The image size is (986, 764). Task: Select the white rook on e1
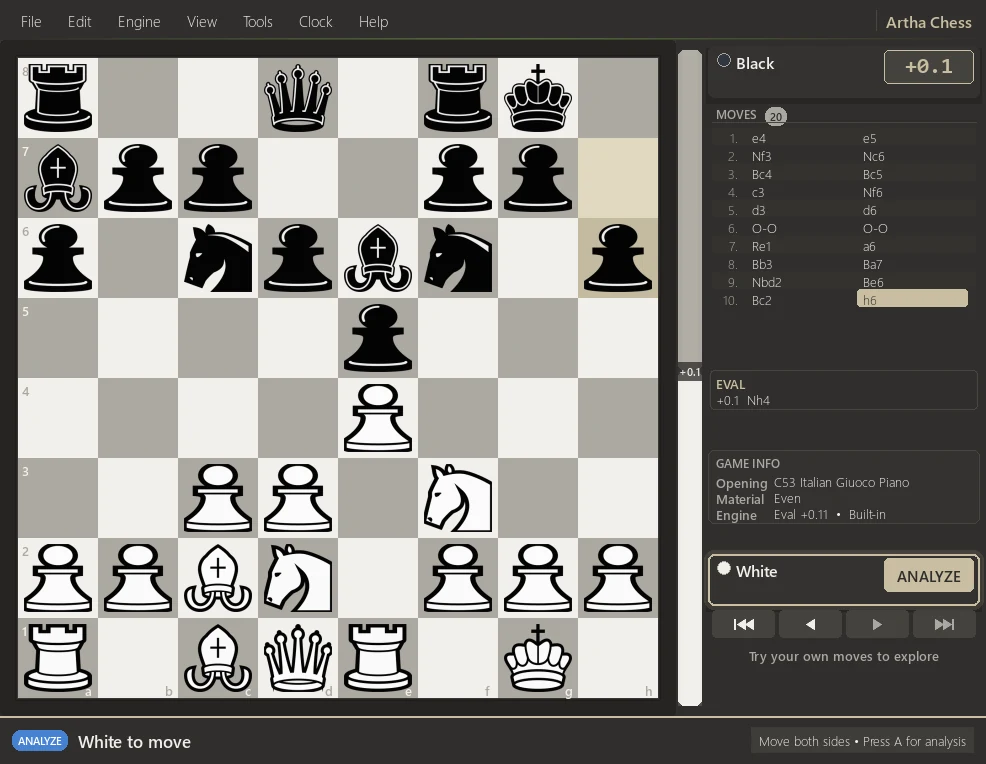tap(377, 657)
